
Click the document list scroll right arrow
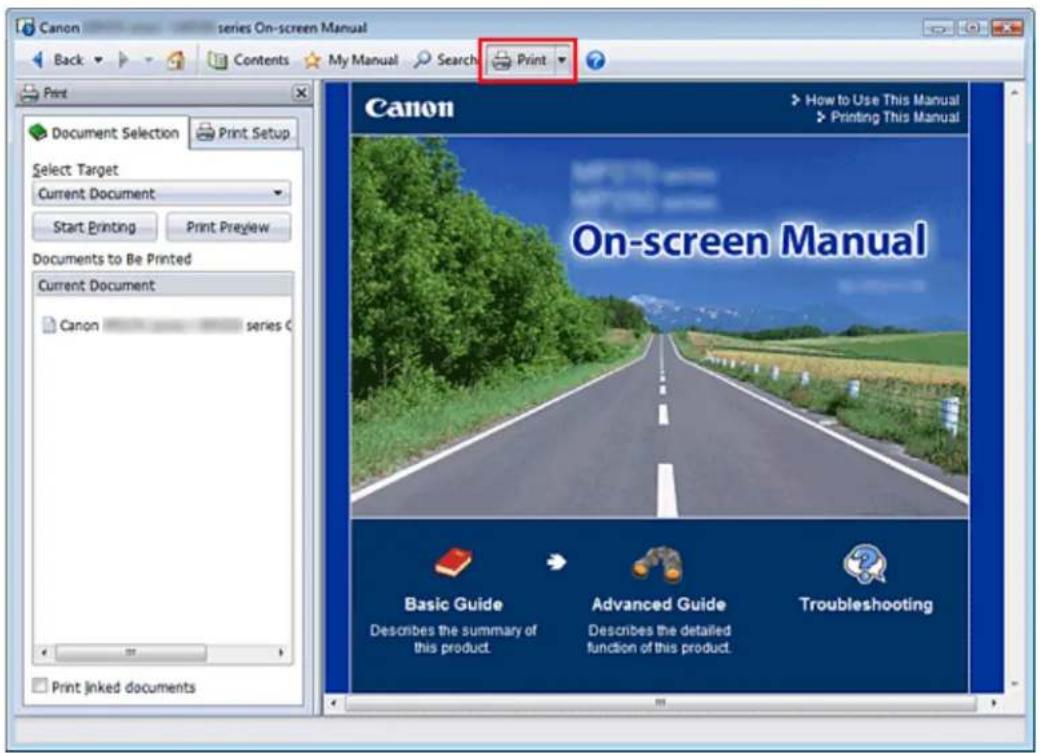pyautogui.click(x=281, y=653)
